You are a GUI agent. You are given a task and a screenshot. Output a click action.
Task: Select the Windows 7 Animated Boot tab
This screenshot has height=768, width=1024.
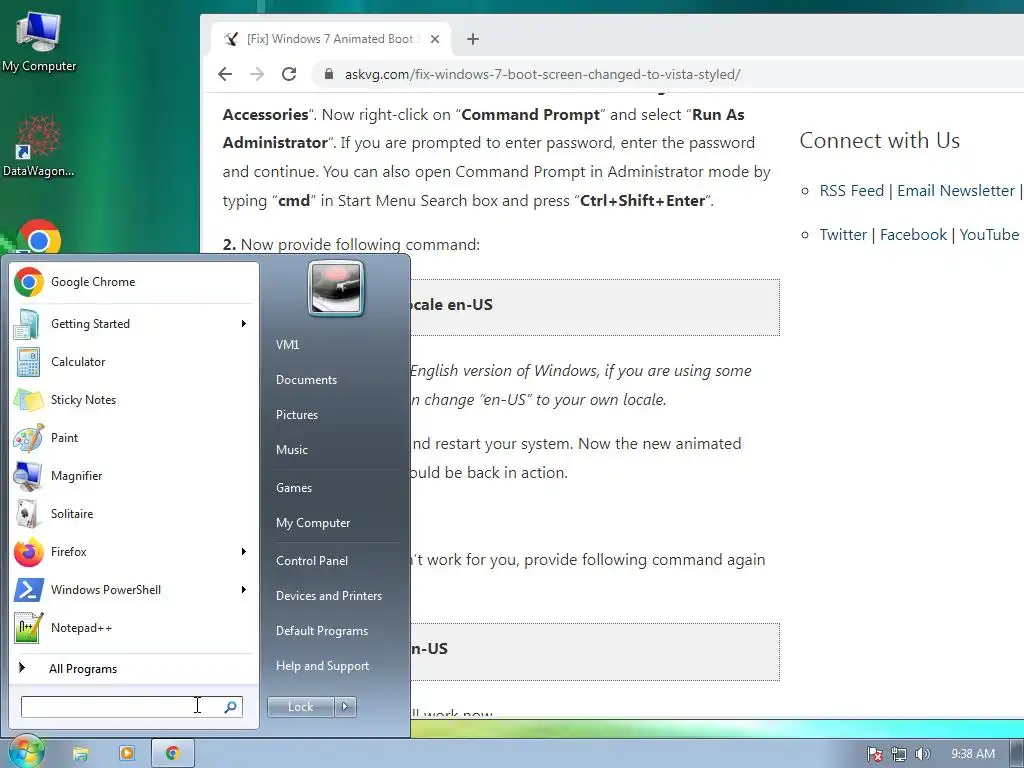click(x=330, y=39)
